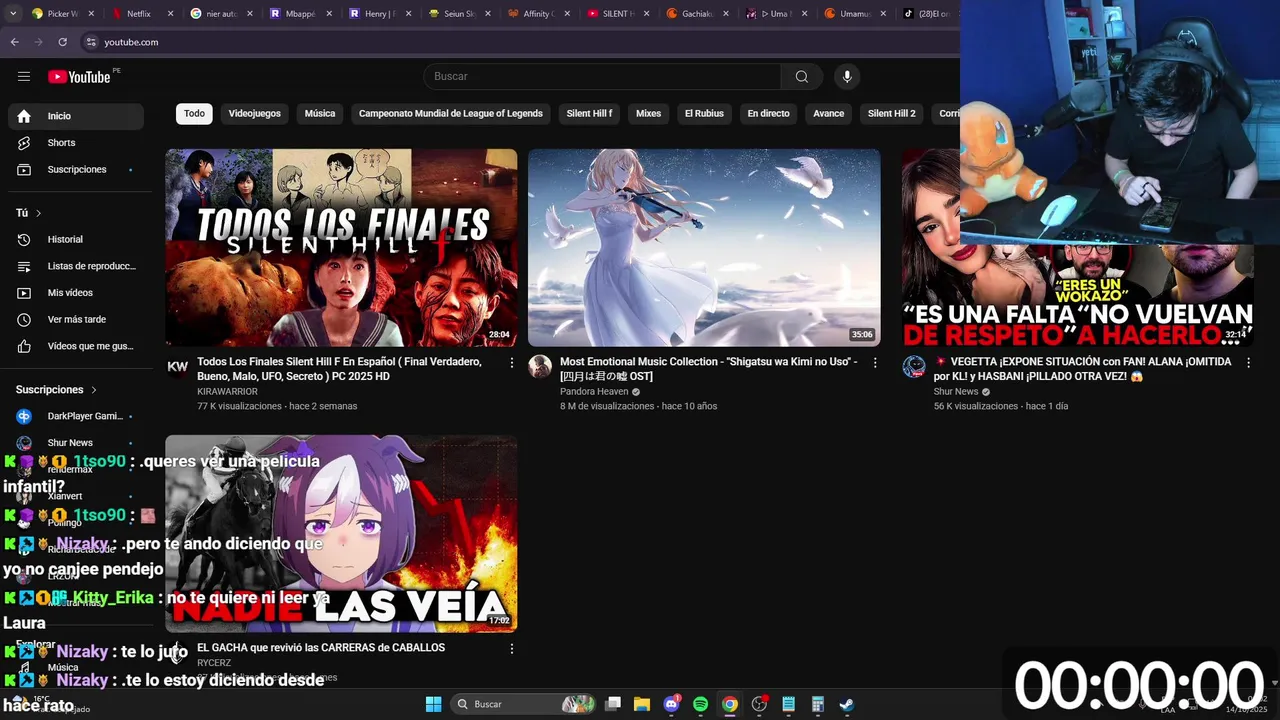1280x720 pixels.
Task: Open Most Emotional Music Collection video title
Action: tap(708, 369)
